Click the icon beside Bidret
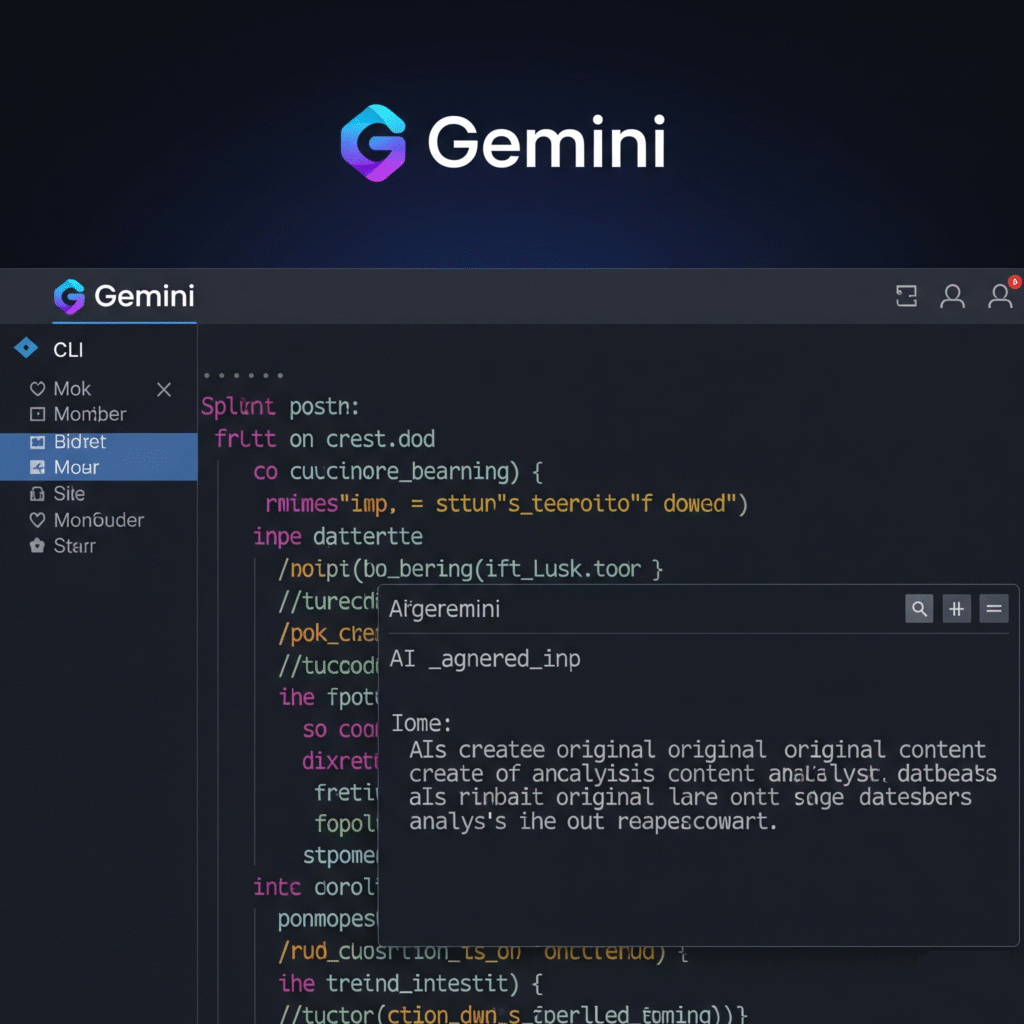 (37, 442)
